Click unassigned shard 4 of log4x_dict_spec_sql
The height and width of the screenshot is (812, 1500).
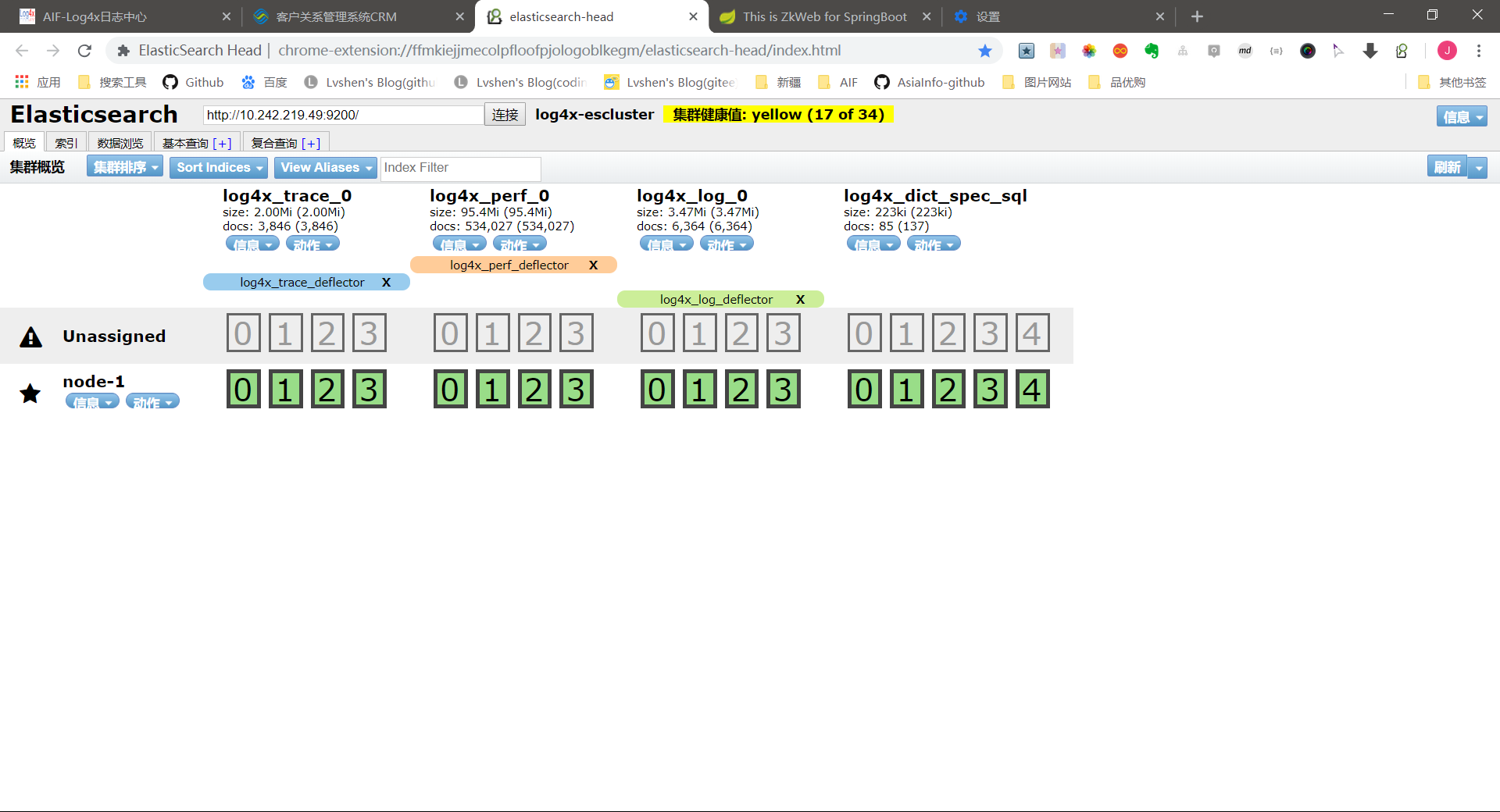[1032, 333]
